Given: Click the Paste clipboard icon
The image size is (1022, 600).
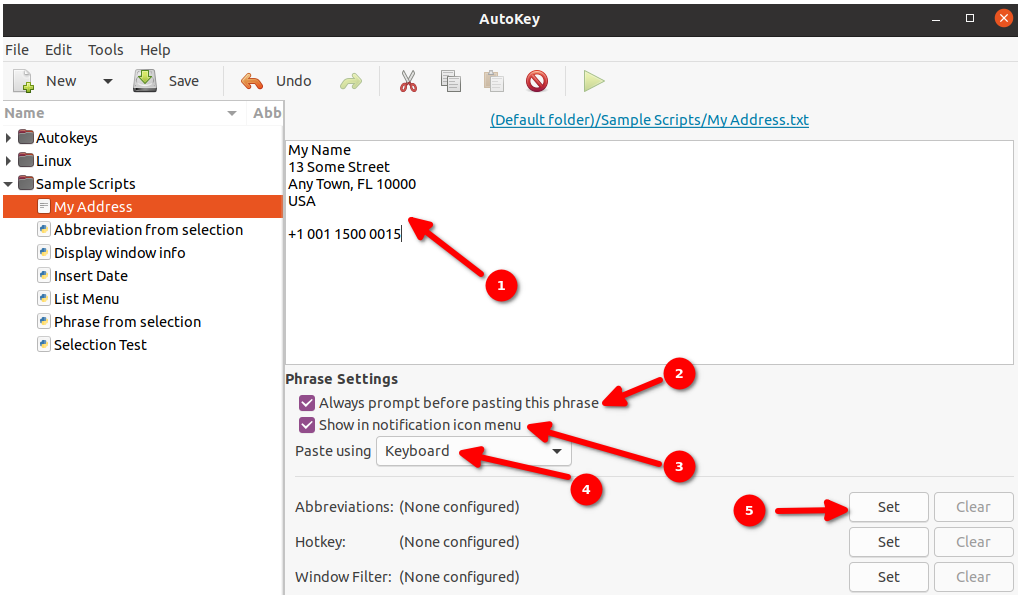Looking at the screenshot, I should (x=493, y=81).
